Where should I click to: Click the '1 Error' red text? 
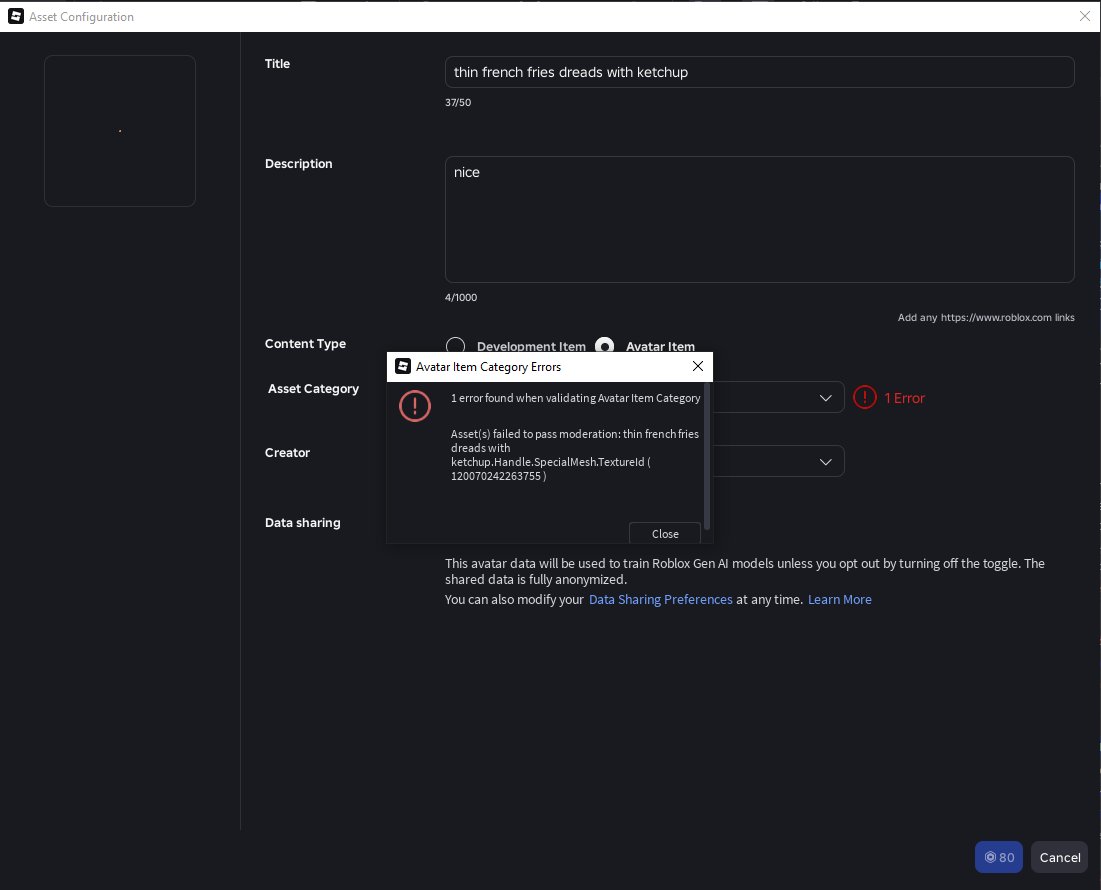(x=904, y=398)
